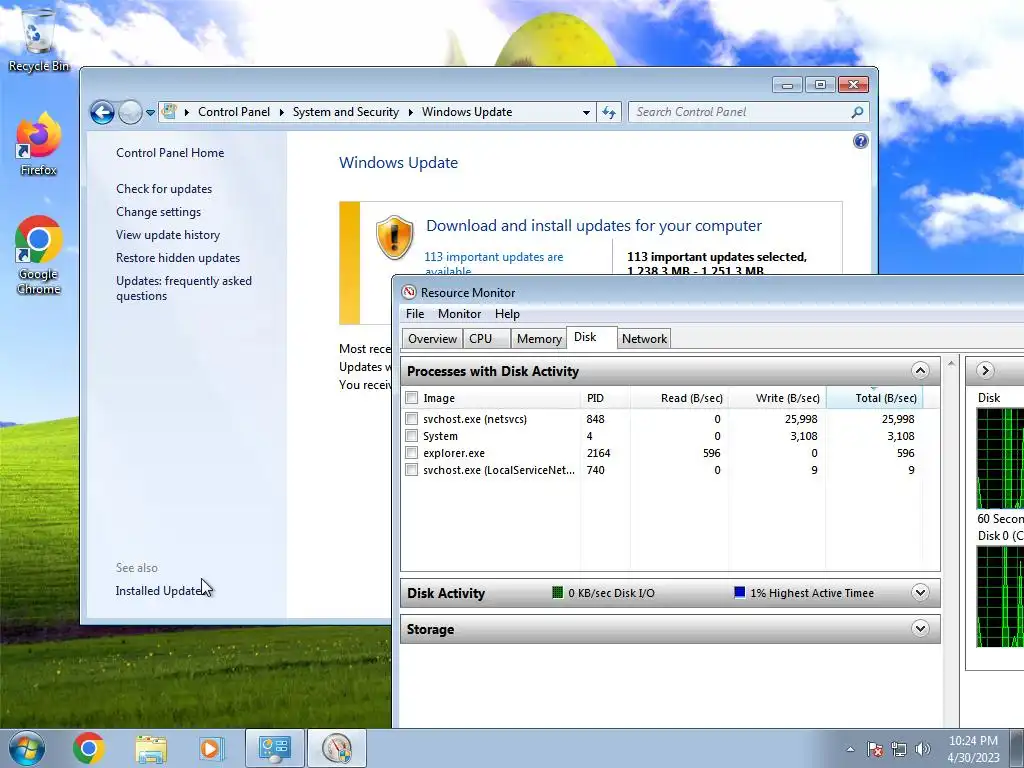Open Updates: frequently asked questions link
The image size is (1024, 768).
pos(184,288)
